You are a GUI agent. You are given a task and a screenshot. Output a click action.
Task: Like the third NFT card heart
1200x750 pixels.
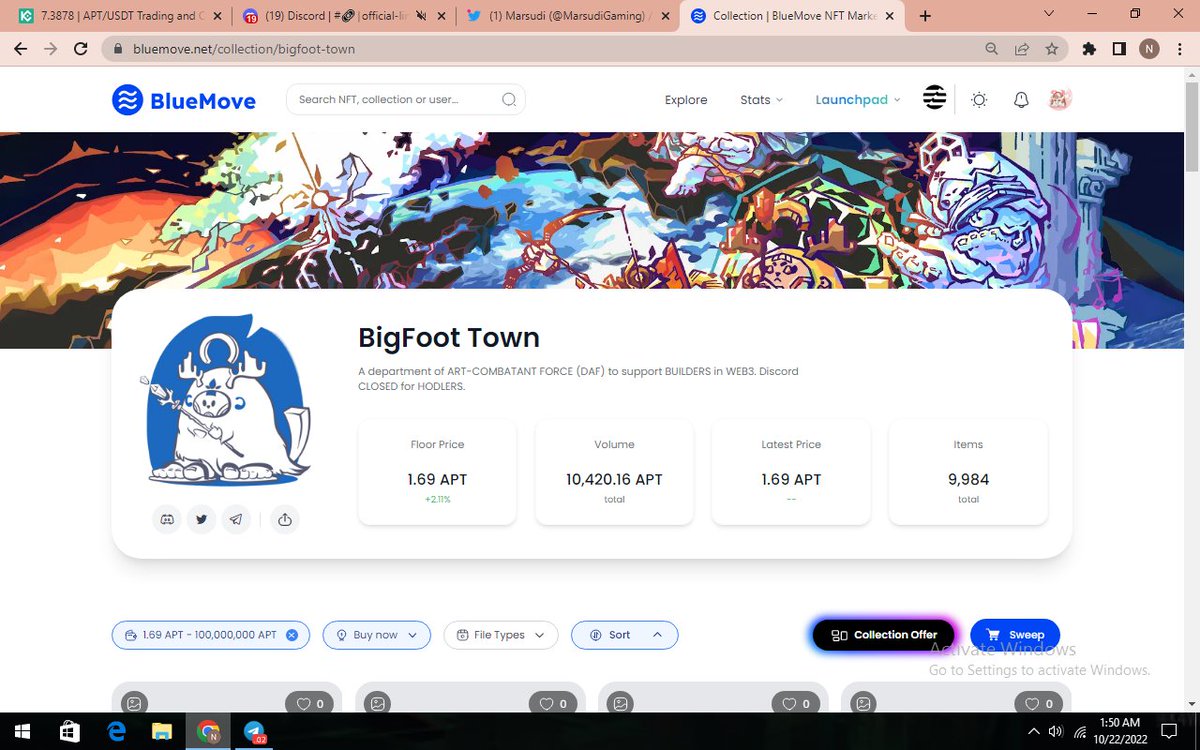(796, 704)
